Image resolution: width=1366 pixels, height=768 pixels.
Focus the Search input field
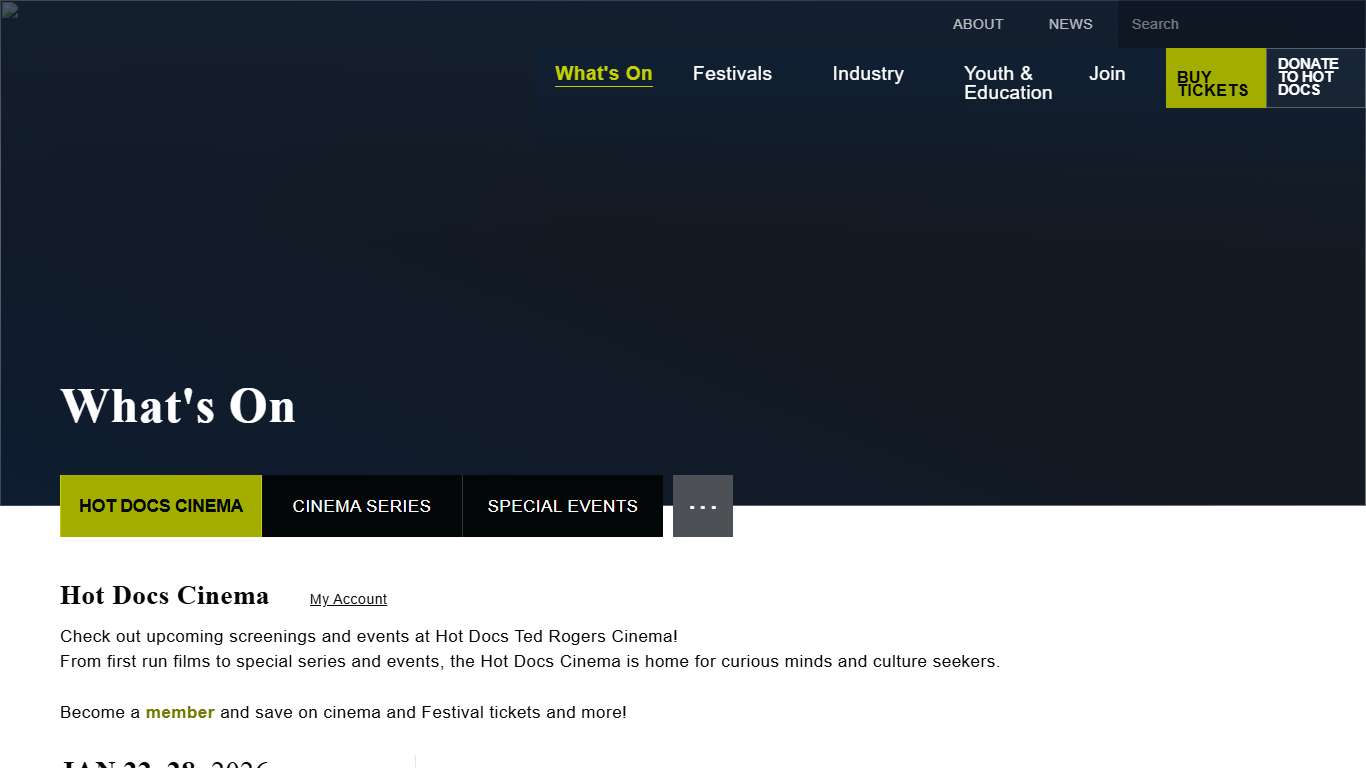click(x=1240, y=24)
